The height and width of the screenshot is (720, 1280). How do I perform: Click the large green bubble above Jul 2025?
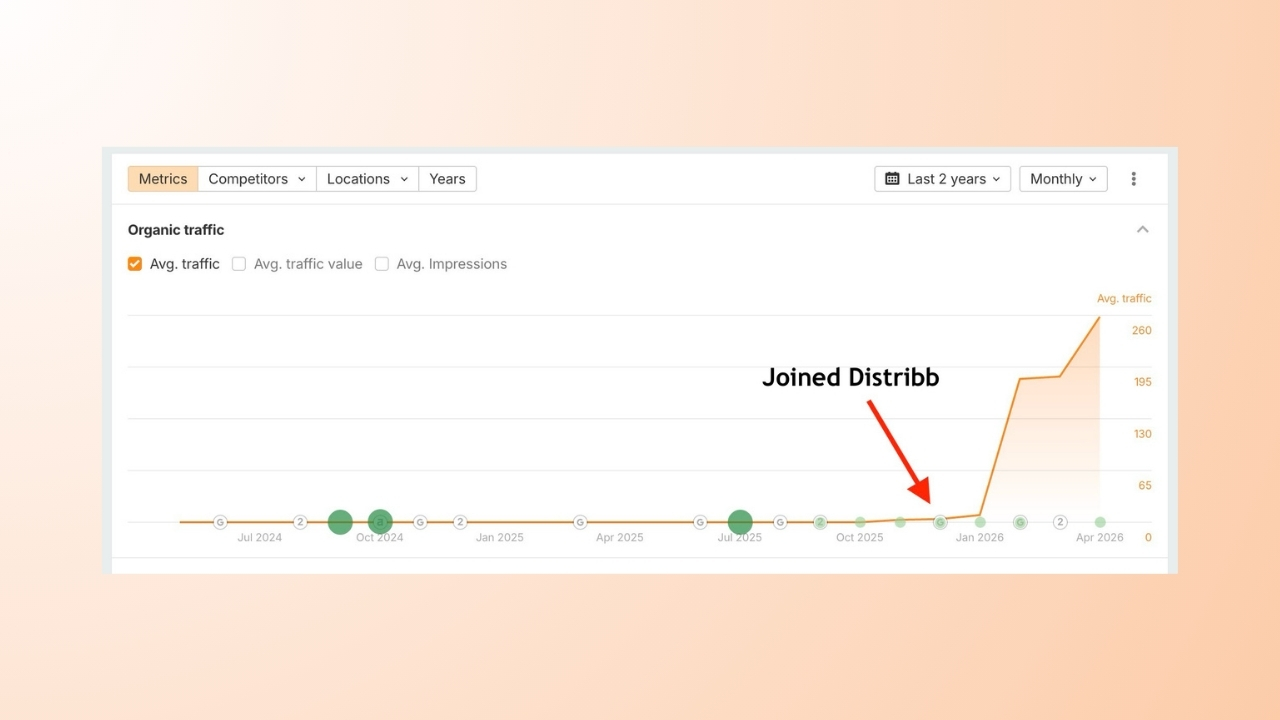pyautogui.click(x=740, y=522)
